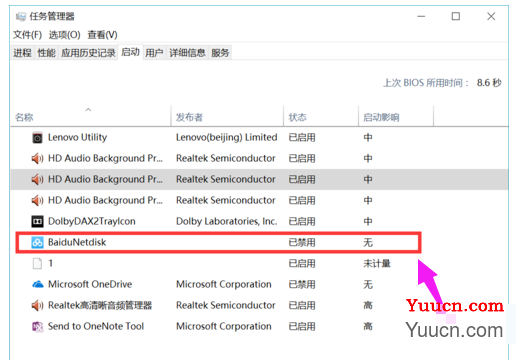The height and width of the screenshot is (360, 516).
Task: Switch to the 应用历史记录 tab
Action: point(88,53)
